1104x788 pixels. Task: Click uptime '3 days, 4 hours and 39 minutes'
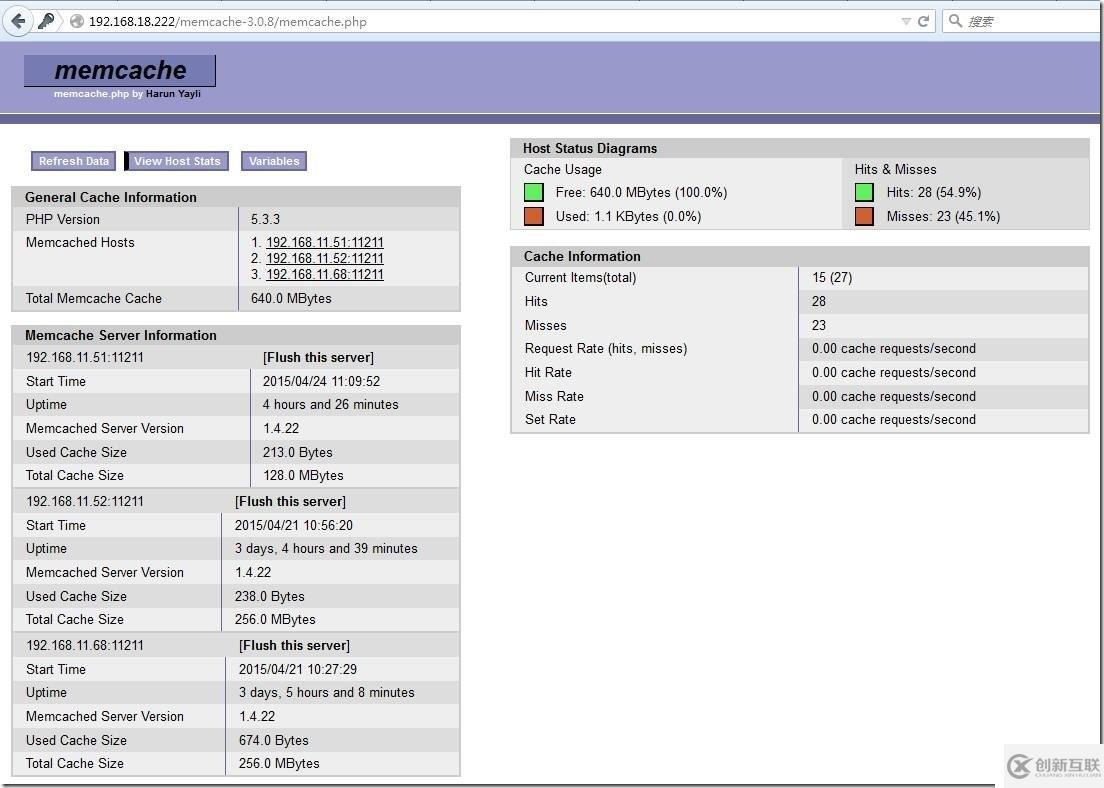click(x=326, y=549)
